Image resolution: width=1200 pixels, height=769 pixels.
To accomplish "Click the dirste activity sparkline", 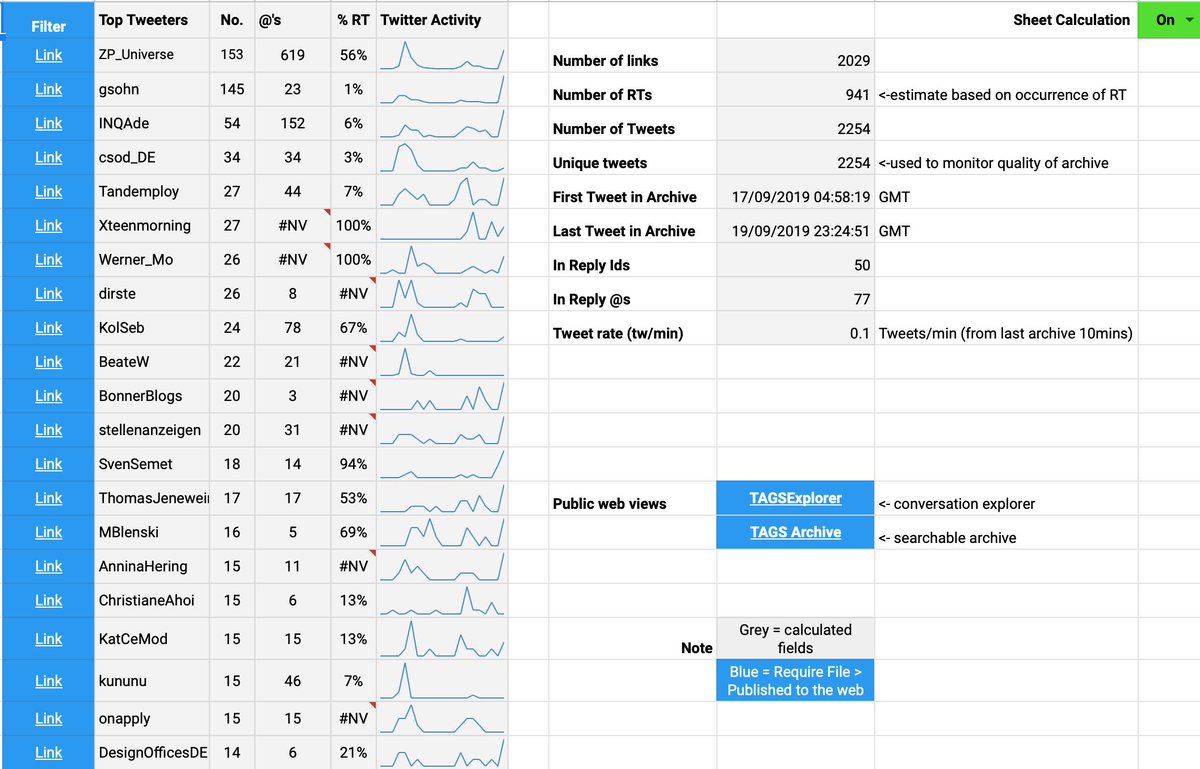I will tap(441, 293).
